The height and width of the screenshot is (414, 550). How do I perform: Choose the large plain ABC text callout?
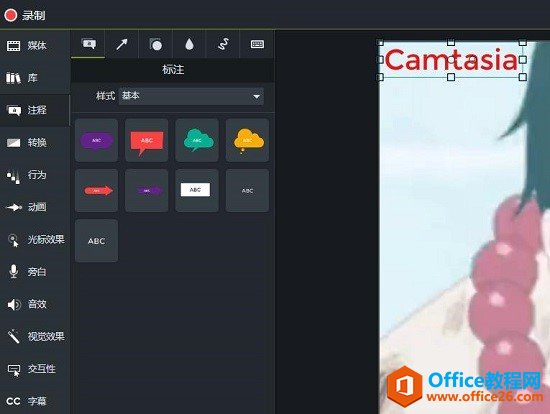click(x=96, y=241)
